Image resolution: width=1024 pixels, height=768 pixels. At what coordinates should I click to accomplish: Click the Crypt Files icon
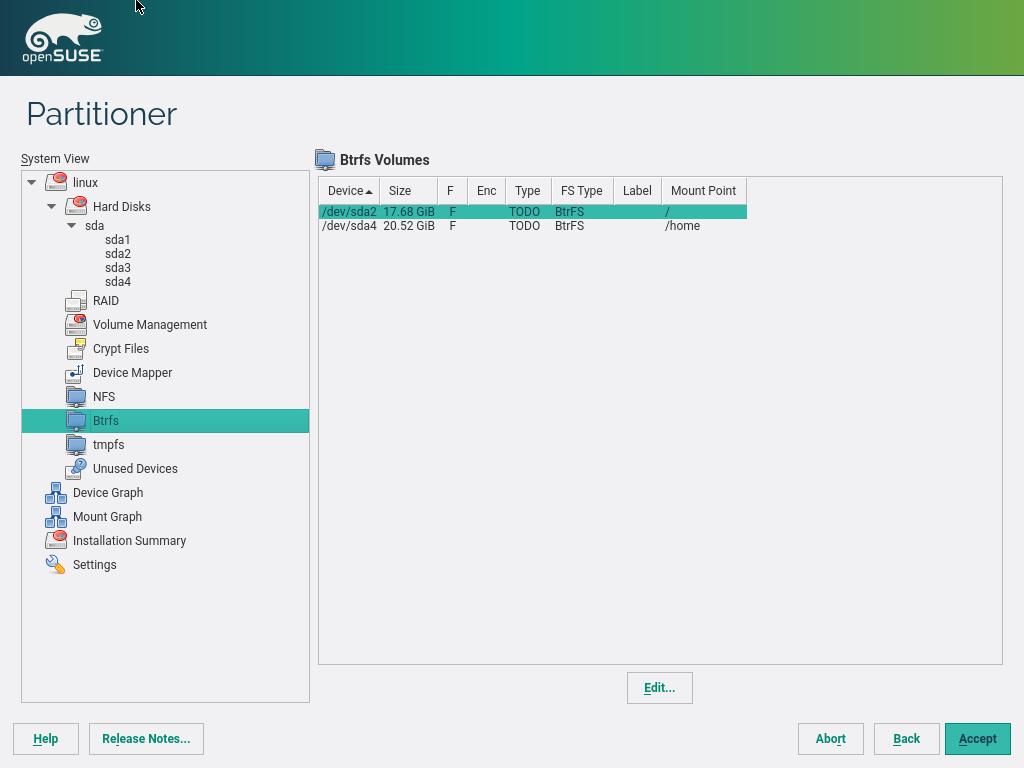pyautogui.click(x=76, y=349)
